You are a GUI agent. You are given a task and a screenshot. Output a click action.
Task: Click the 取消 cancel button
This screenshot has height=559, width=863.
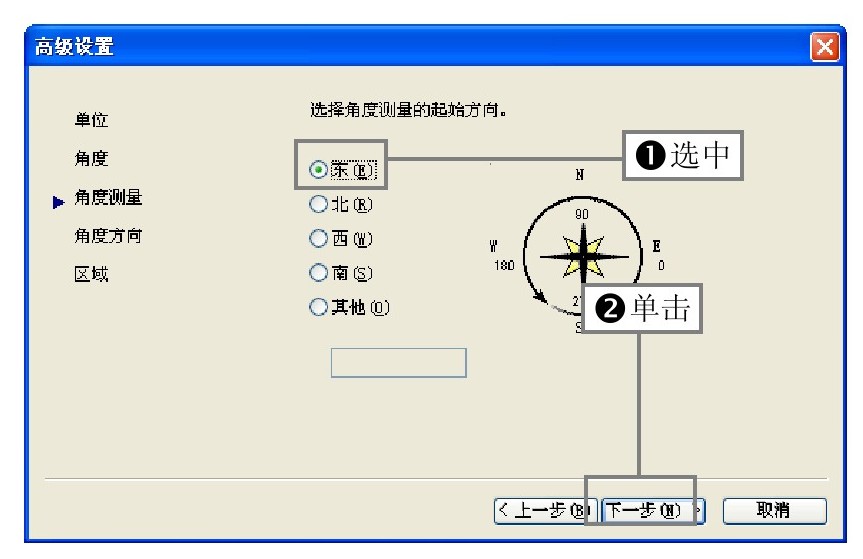point(774,511)
